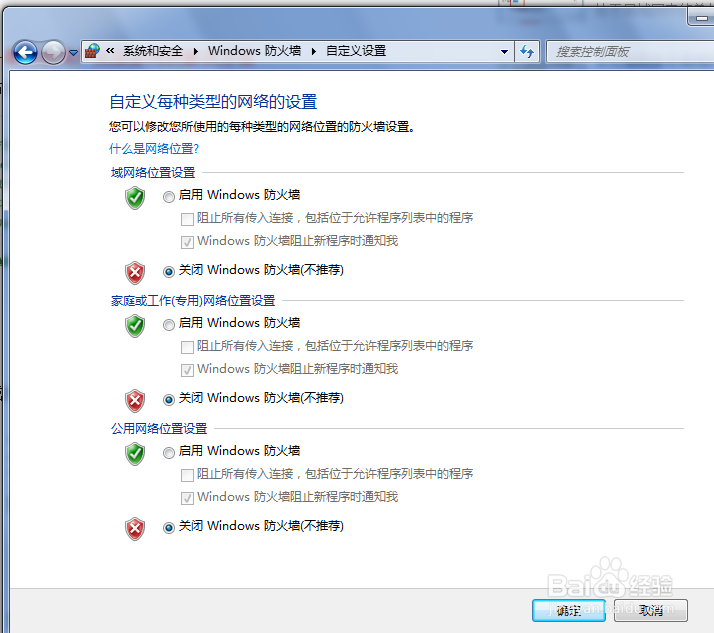Click 域网络位置设置 section heading

153,173
